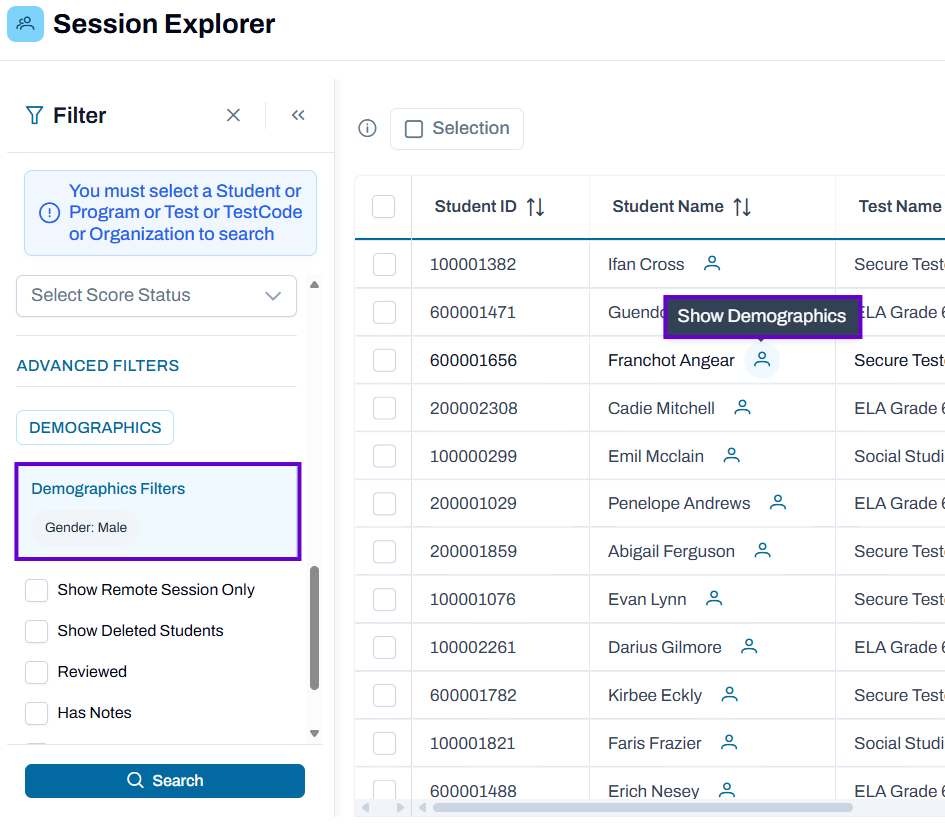Click the Session Explorer app logo icon
Image resolution: width=945 pixels, height=824 pixels.
(x=25, y=24)
